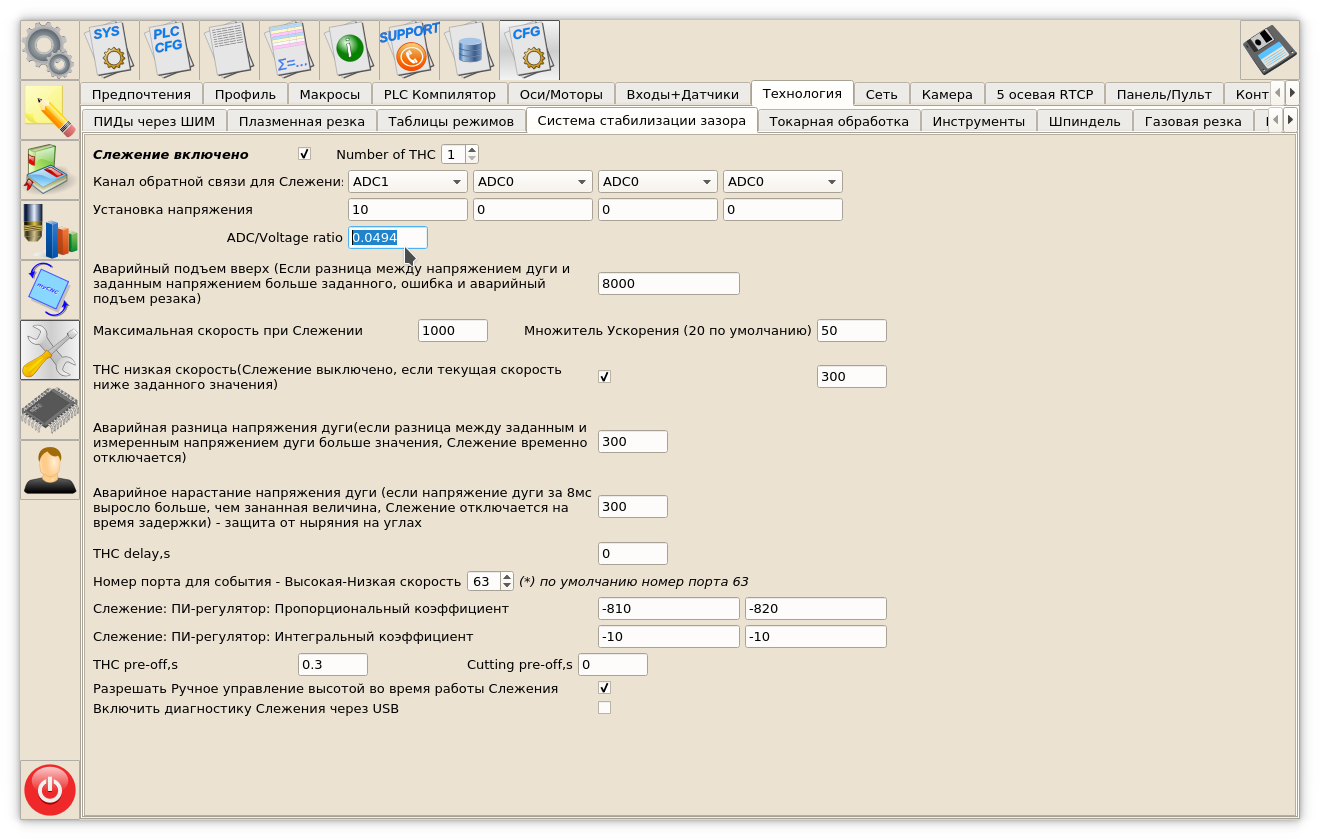
Task: Select the Шпиндель subtab
Action: (1085, 121)
